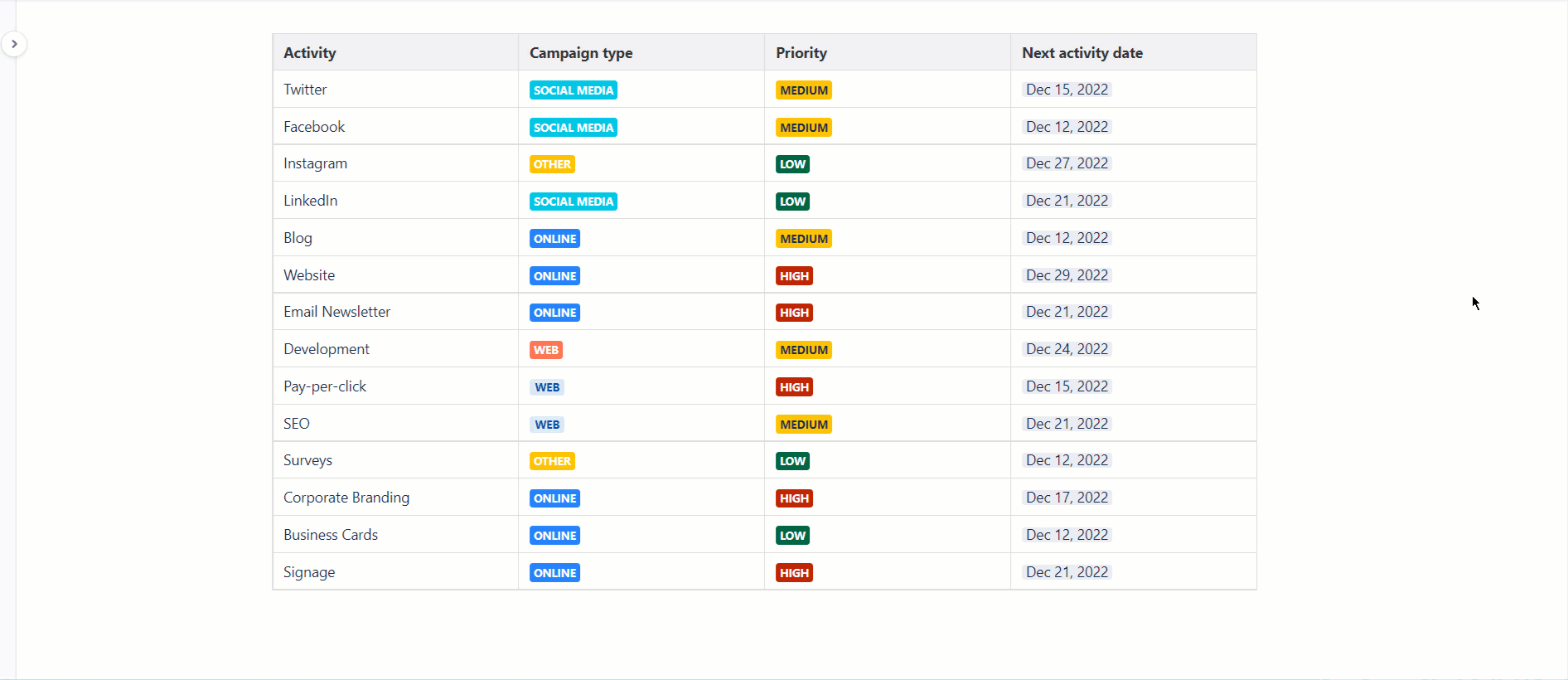Click the ONLINE badge for Signage
Viewport: 1568px width, 680px height.
[x=554, y=573]
